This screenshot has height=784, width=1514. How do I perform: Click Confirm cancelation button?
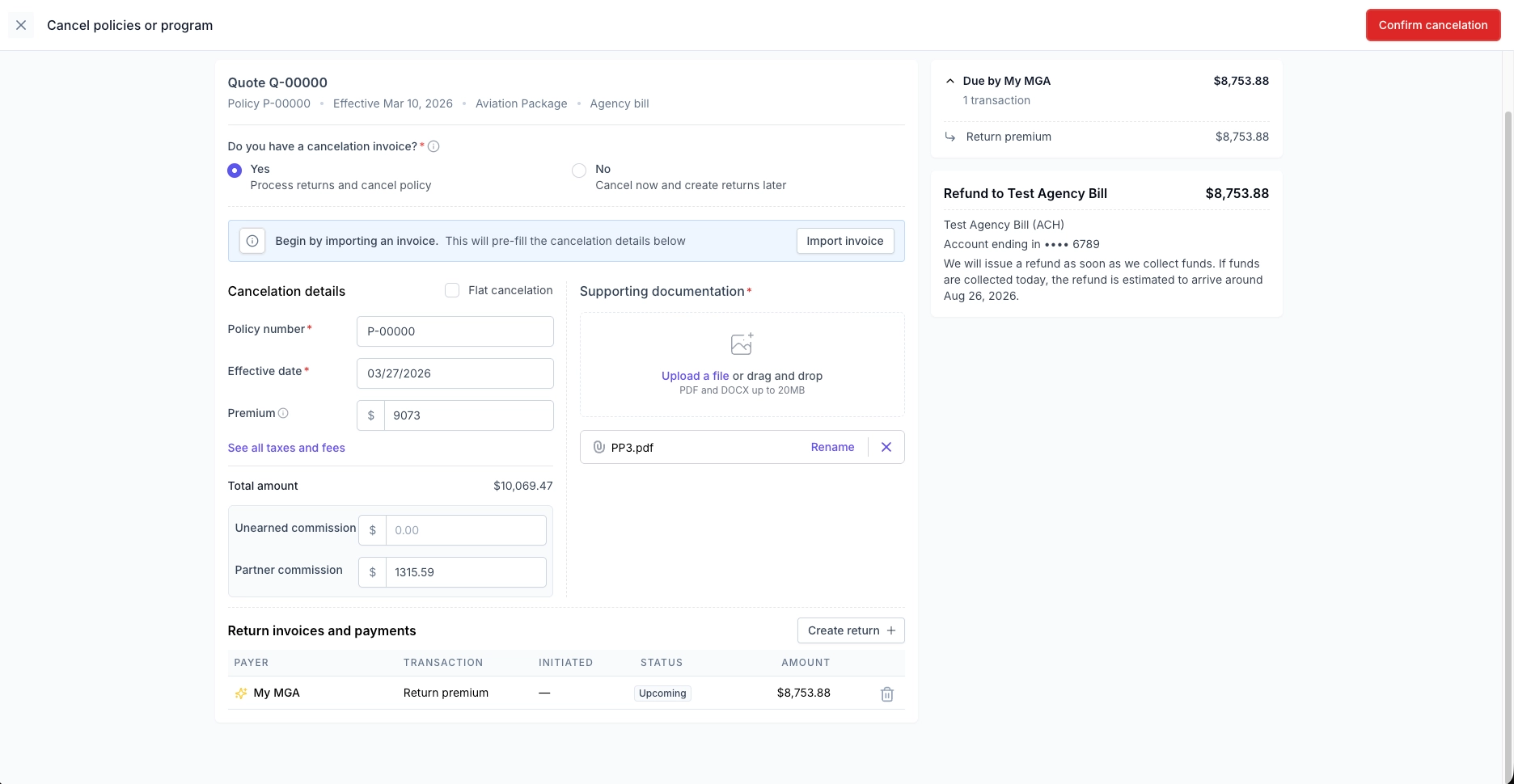pos(1432,25)
